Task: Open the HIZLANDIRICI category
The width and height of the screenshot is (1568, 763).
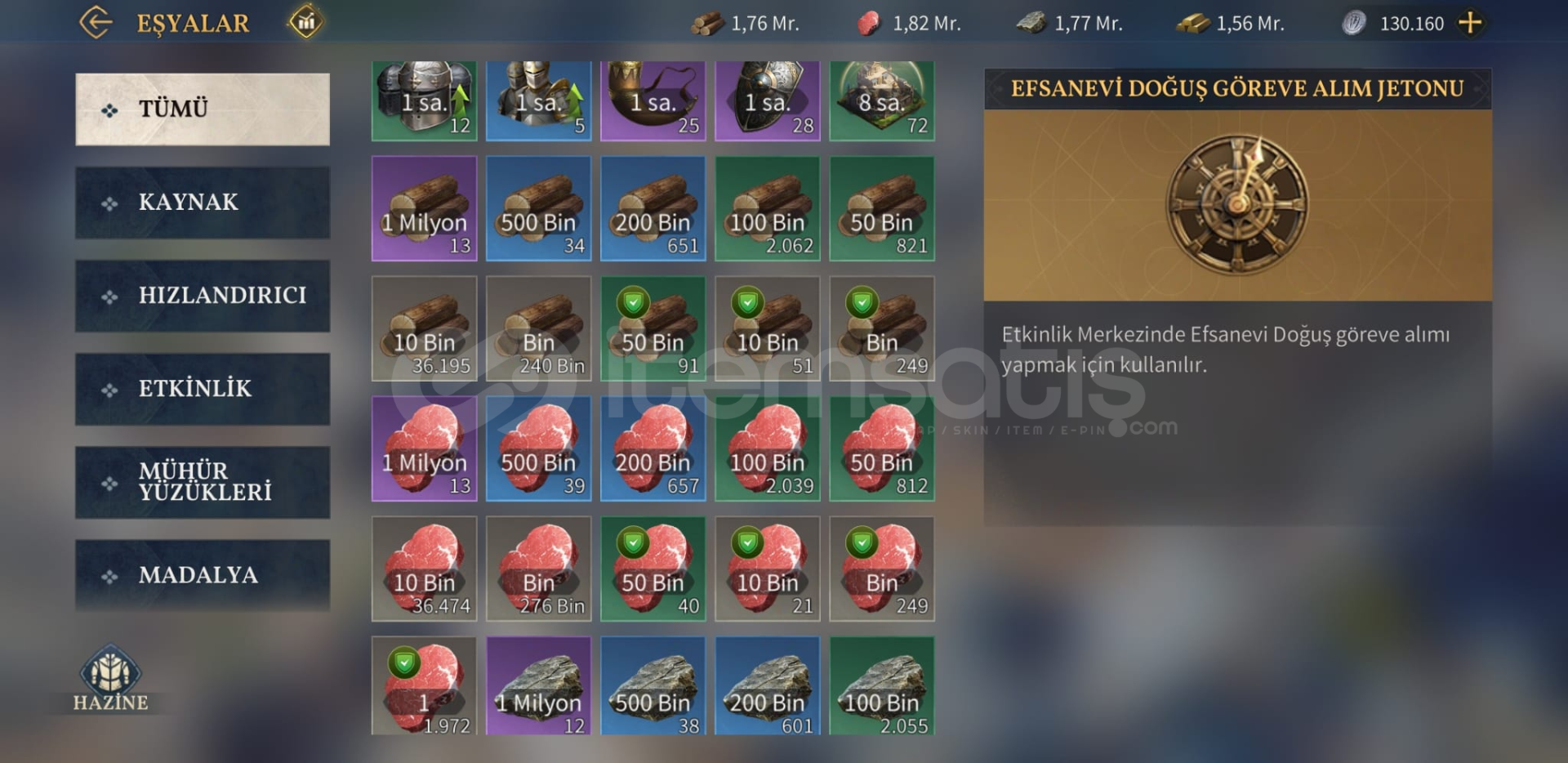Action: click(203, 296)
